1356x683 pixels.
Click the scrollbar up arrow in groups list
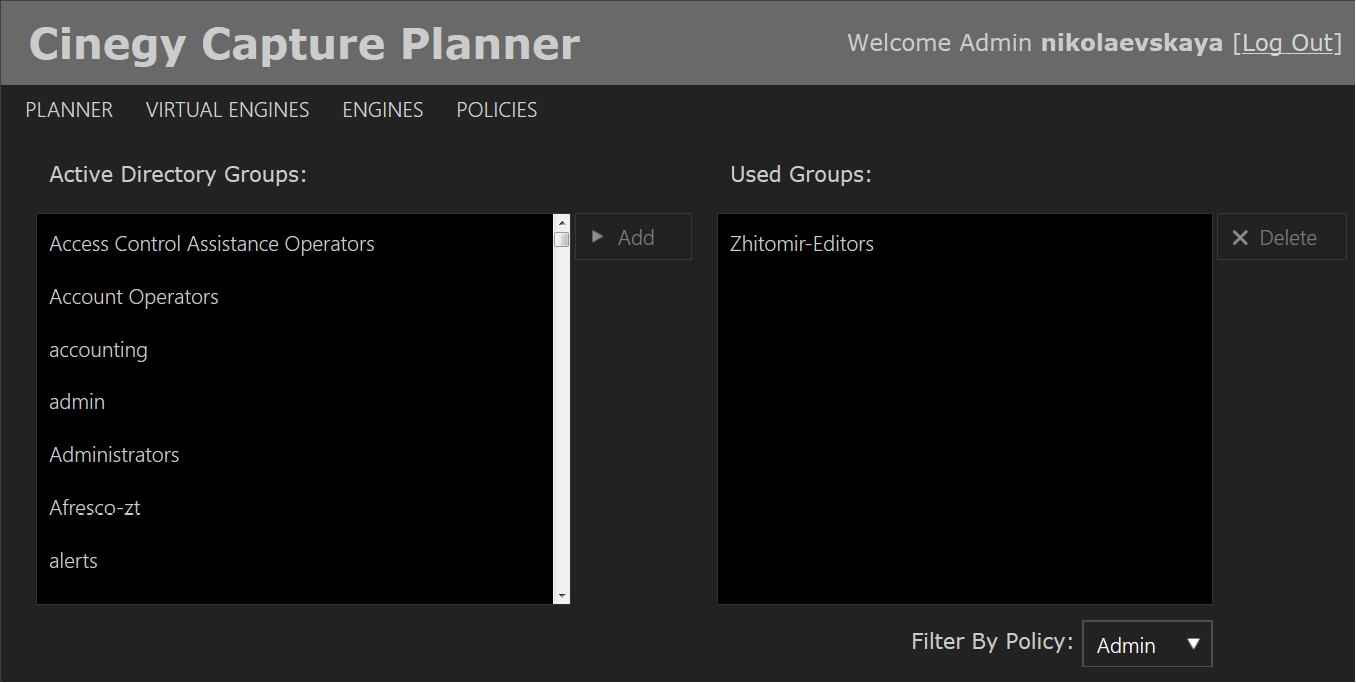[562, 222]
